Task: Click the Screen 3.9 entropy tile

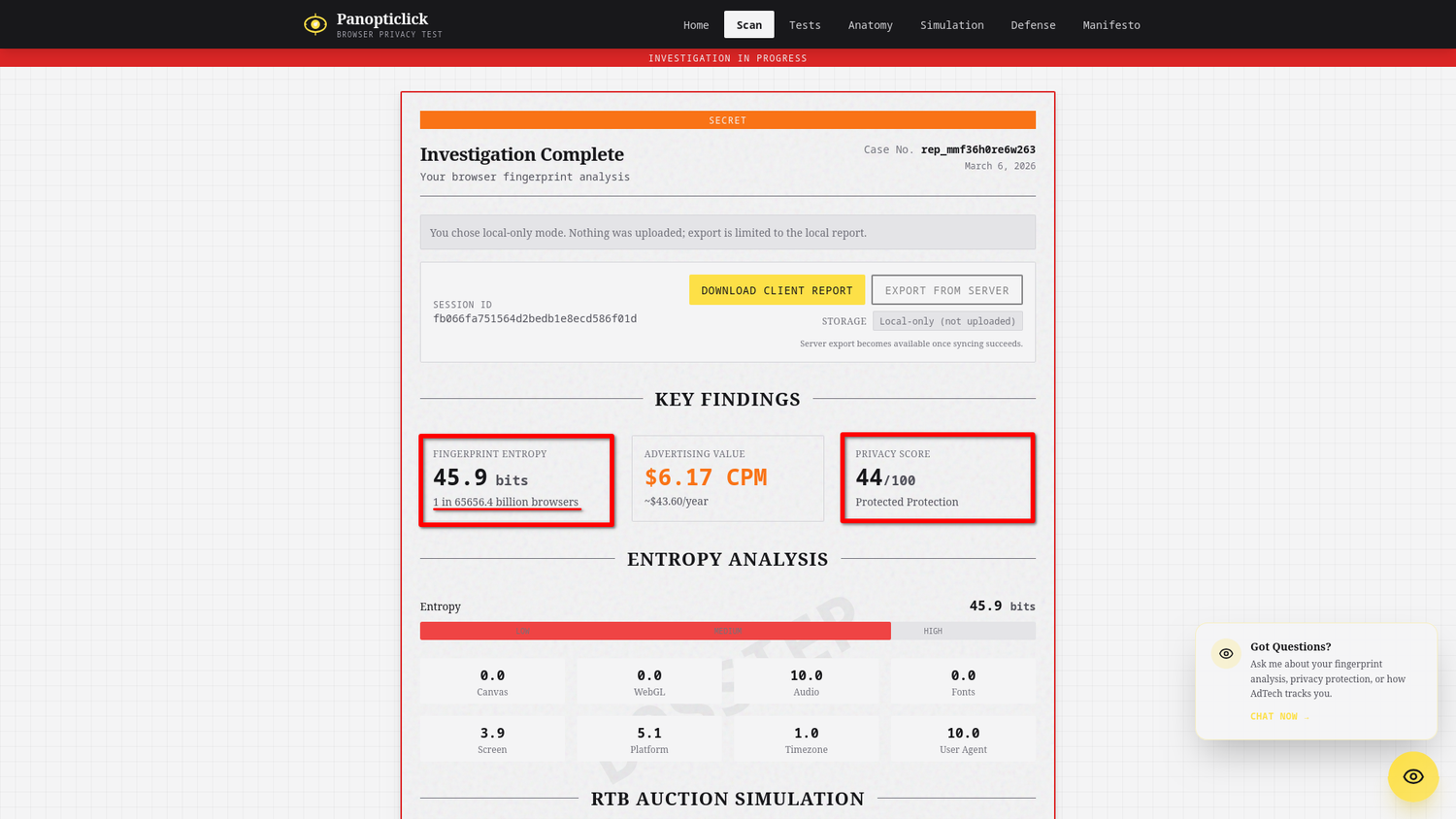Action: click(492, 739)
